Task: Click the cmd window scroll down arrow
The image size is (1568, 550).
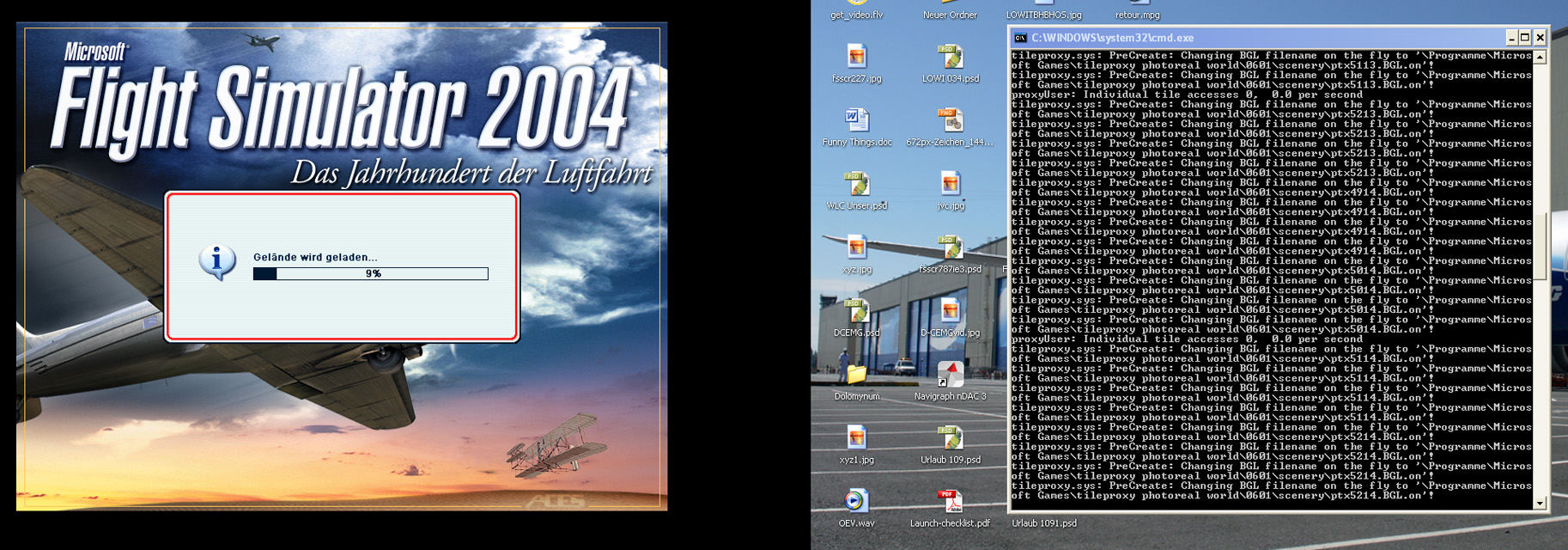Action: [1540, 504]
